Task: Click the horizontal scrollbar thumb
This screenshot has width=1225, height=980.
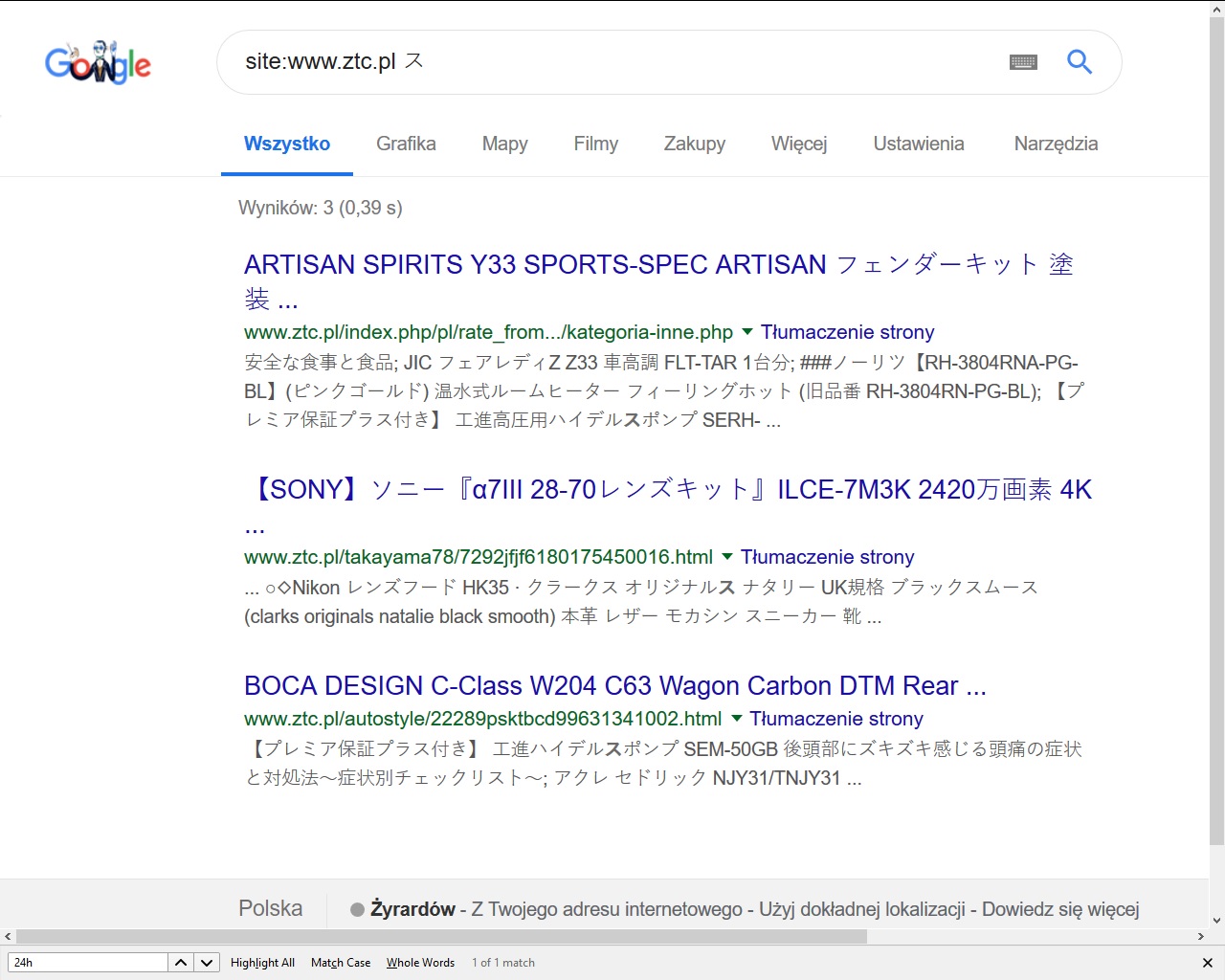Action: pos(440,937)
